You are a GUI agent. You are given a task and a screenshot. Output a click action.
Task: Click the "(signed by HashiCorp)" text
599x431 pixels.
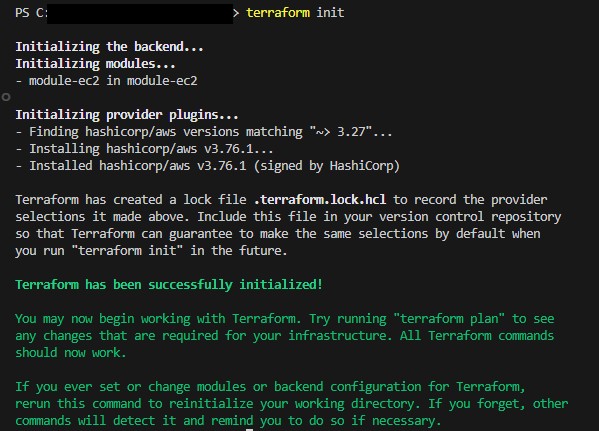[327, 166]
